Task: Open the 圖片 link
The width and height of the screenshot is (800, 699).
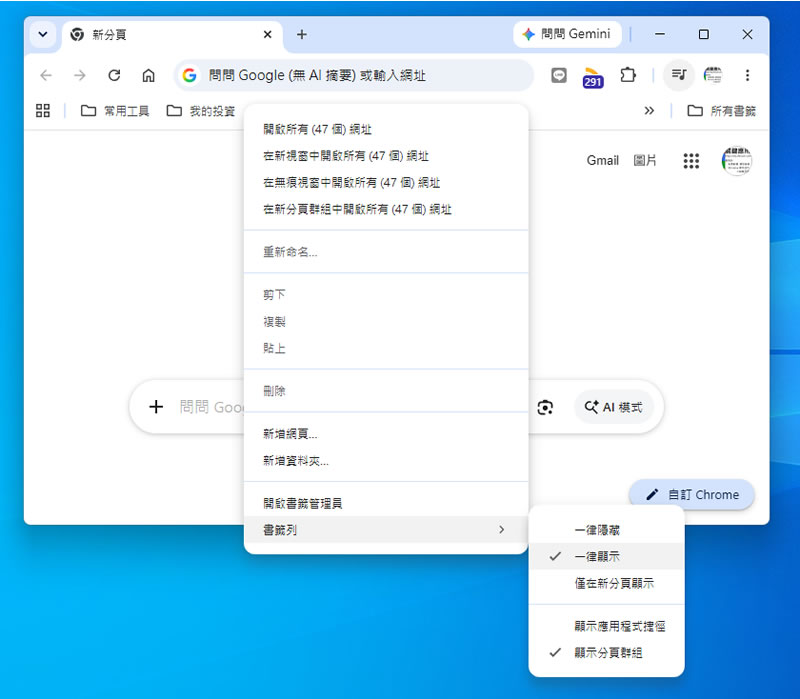Action: pos(645,161)
